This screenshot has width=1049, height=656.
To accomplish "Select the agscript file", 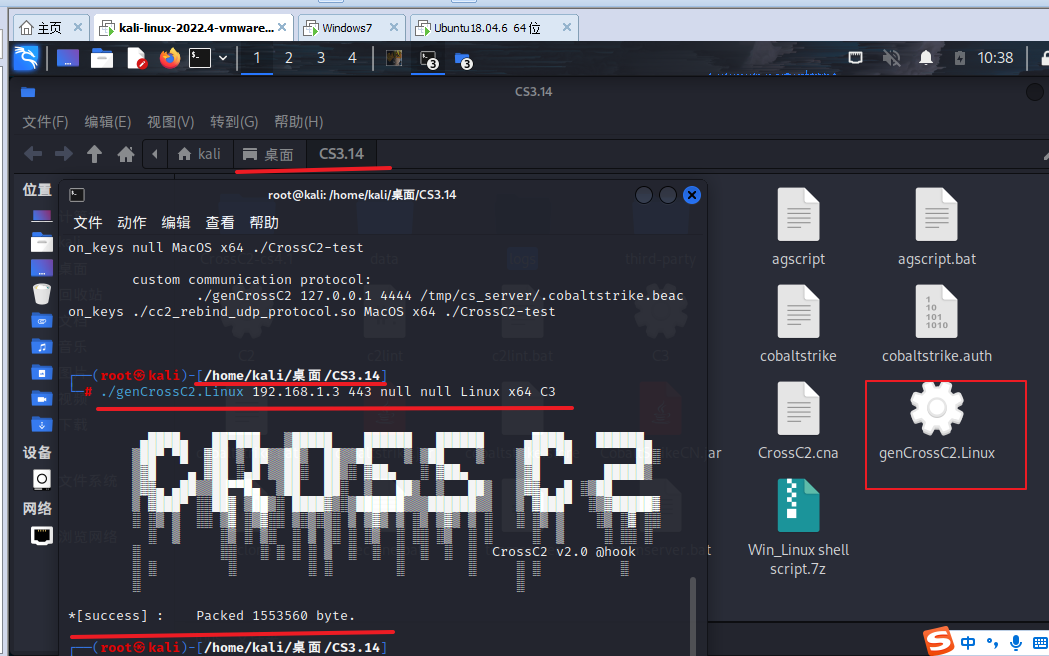I will (798, 227).
